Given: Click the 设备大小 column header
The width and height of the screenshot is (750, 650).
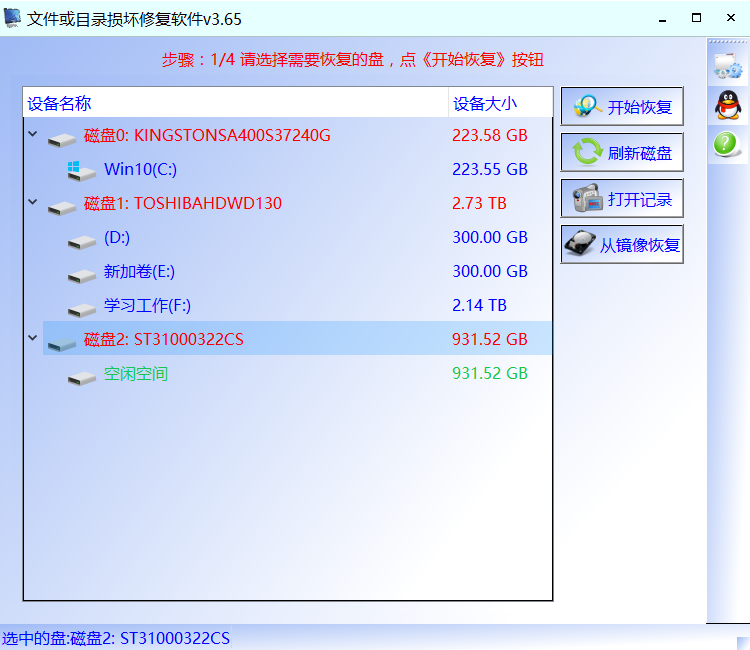Looking at the screenshot, I should click(x=500, y=103).
